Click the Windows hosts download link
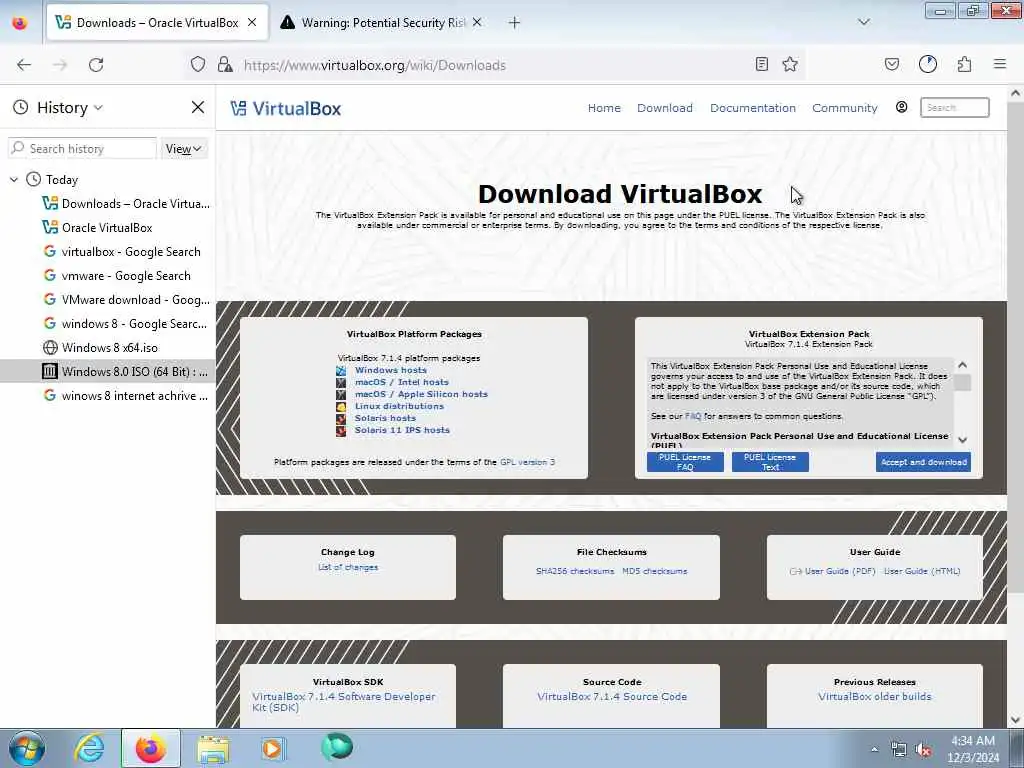This screenshot has height=768, width=1024. coord(391,370)
